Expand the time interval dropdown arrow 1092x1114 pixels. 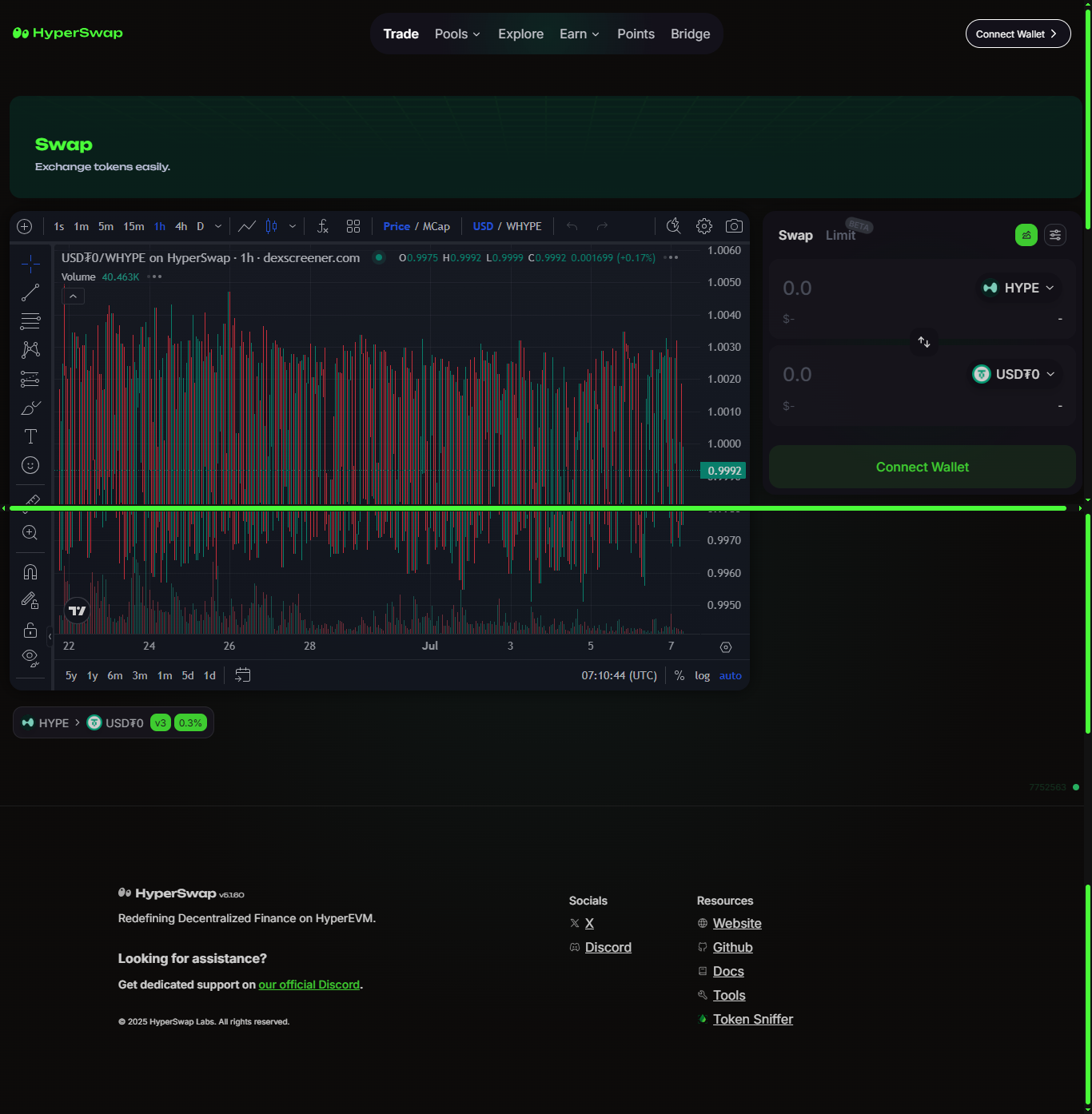click(218, 226)
